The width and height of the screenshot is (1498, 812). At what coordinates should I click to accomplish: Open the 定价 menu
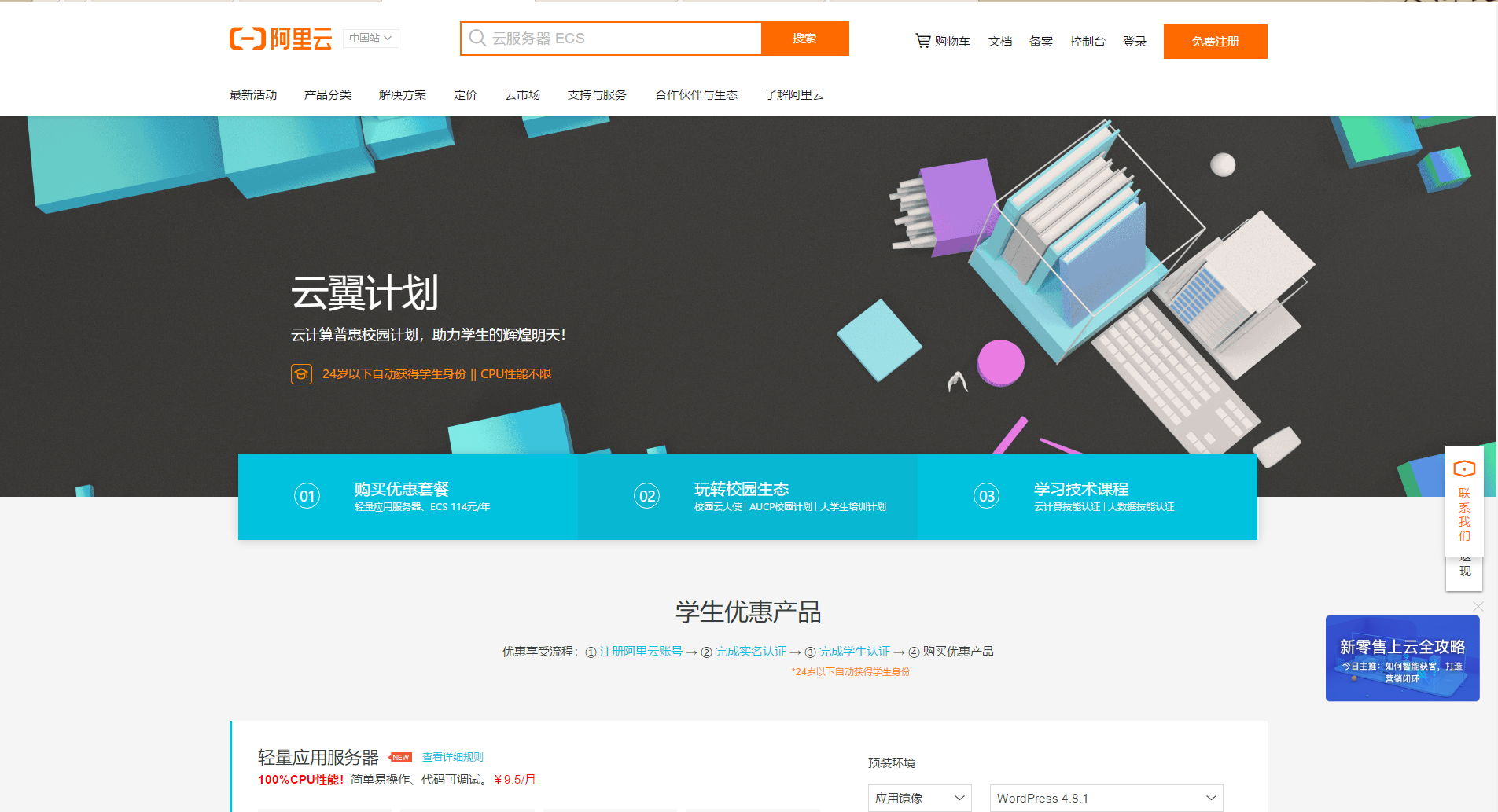click(x=466, y=95)
